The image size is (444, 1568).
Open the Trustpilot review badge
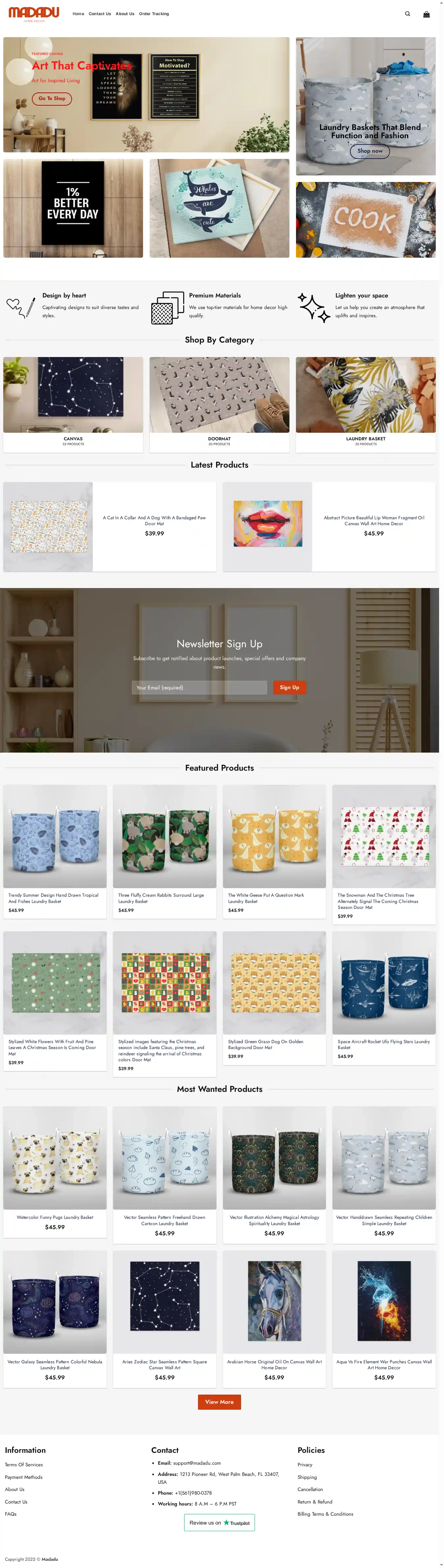[x=220, y=1522]
